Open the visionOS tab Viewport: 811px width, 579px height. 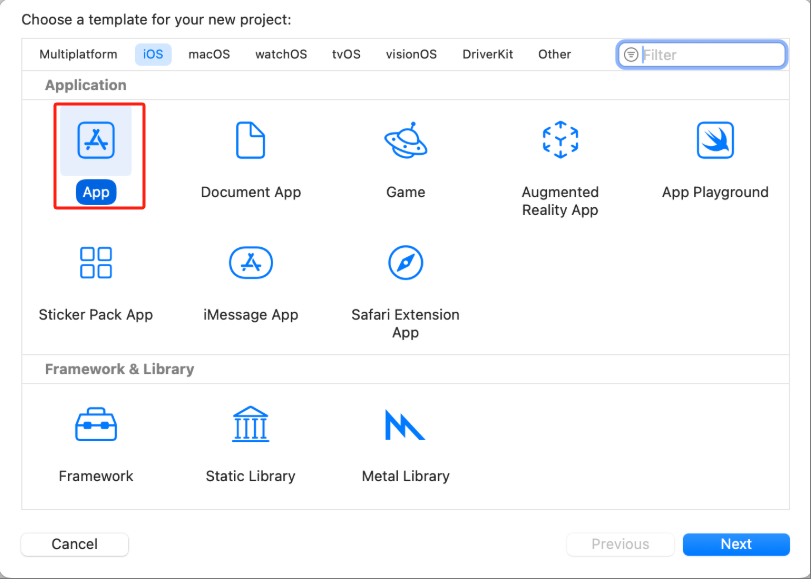click(411, 54)
